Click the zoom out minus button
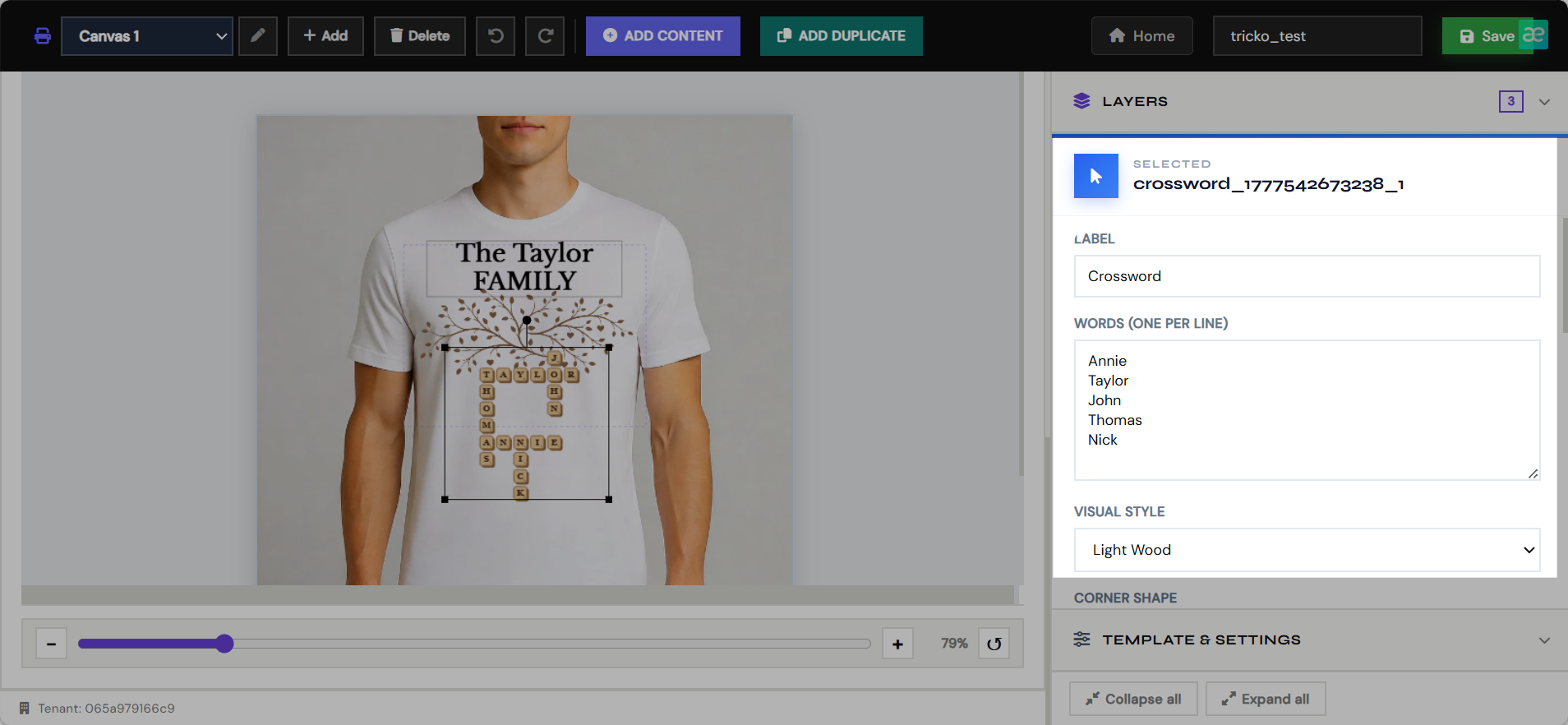This screenshot has width=1568, height=725. click(51, 644)
